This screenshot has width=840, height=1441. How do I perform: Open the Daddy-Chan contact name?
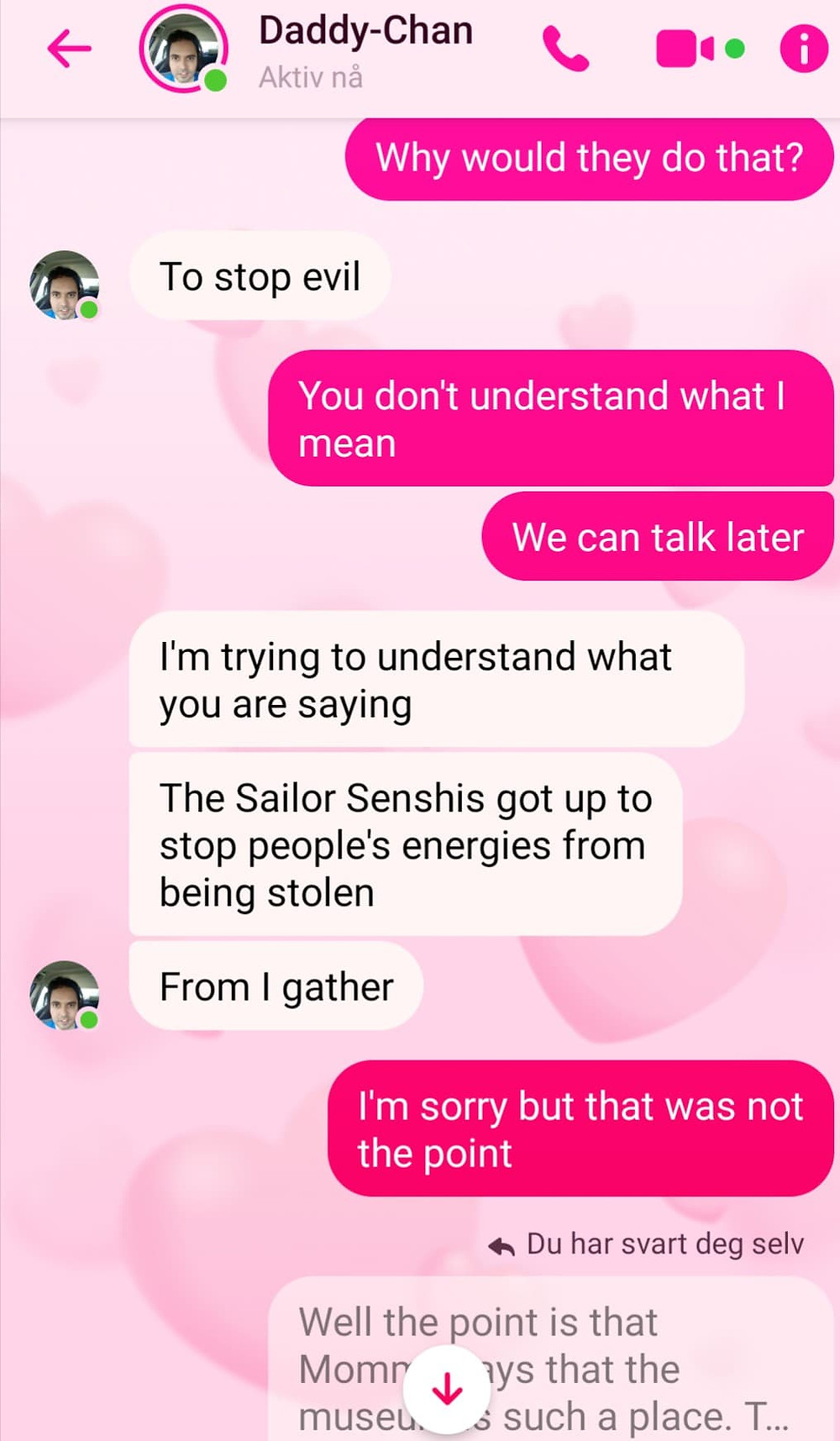tap(366, 31)
